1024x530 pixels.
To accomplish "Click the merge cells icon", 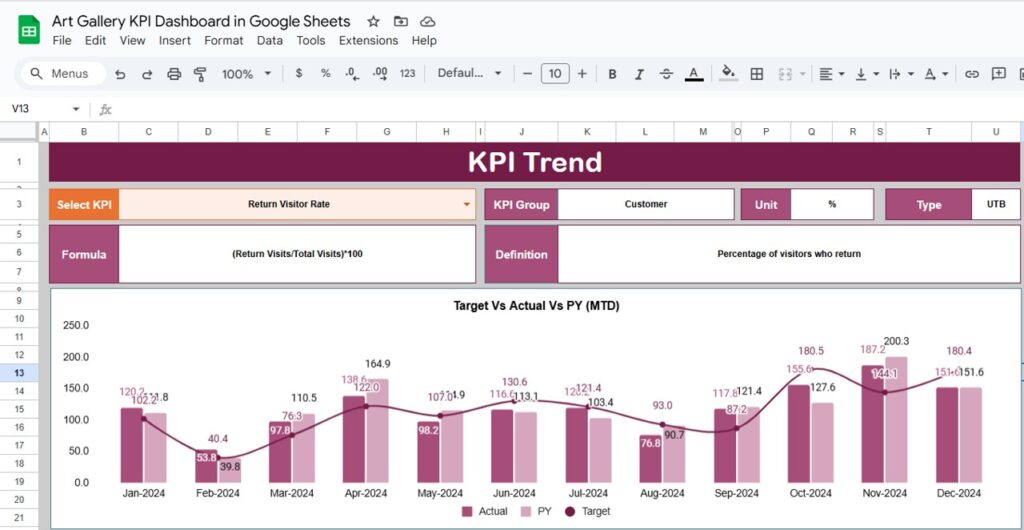I will 786,74.
